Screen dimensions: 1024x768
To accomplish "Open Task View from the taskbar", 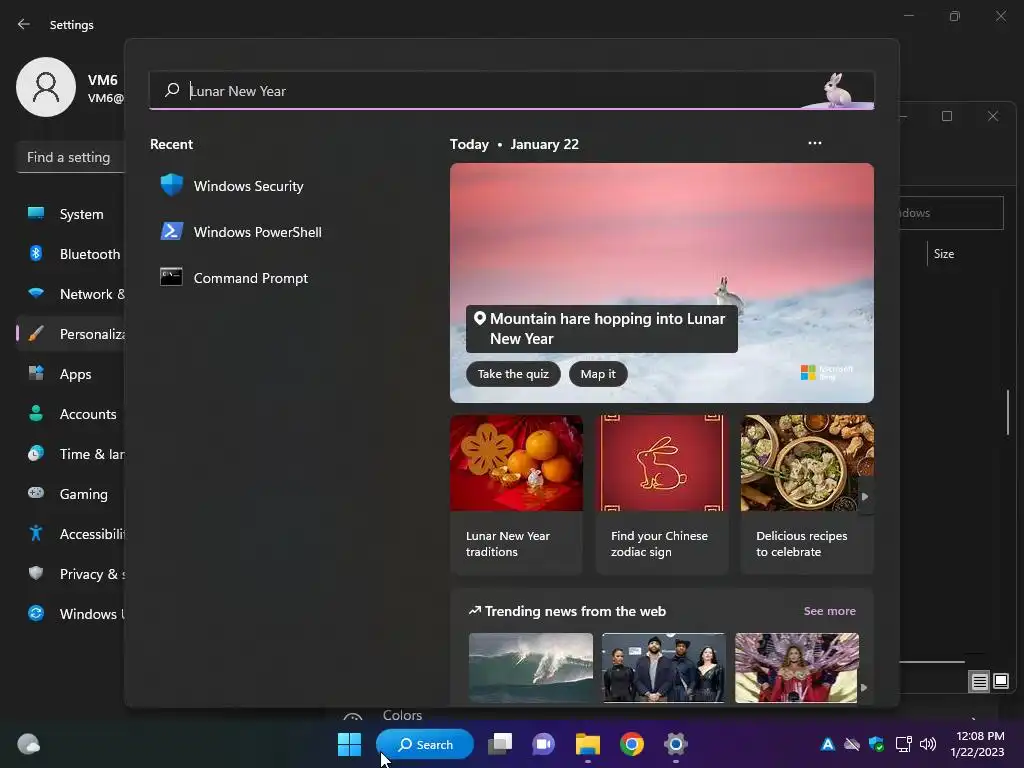I will tap(501, 744).
